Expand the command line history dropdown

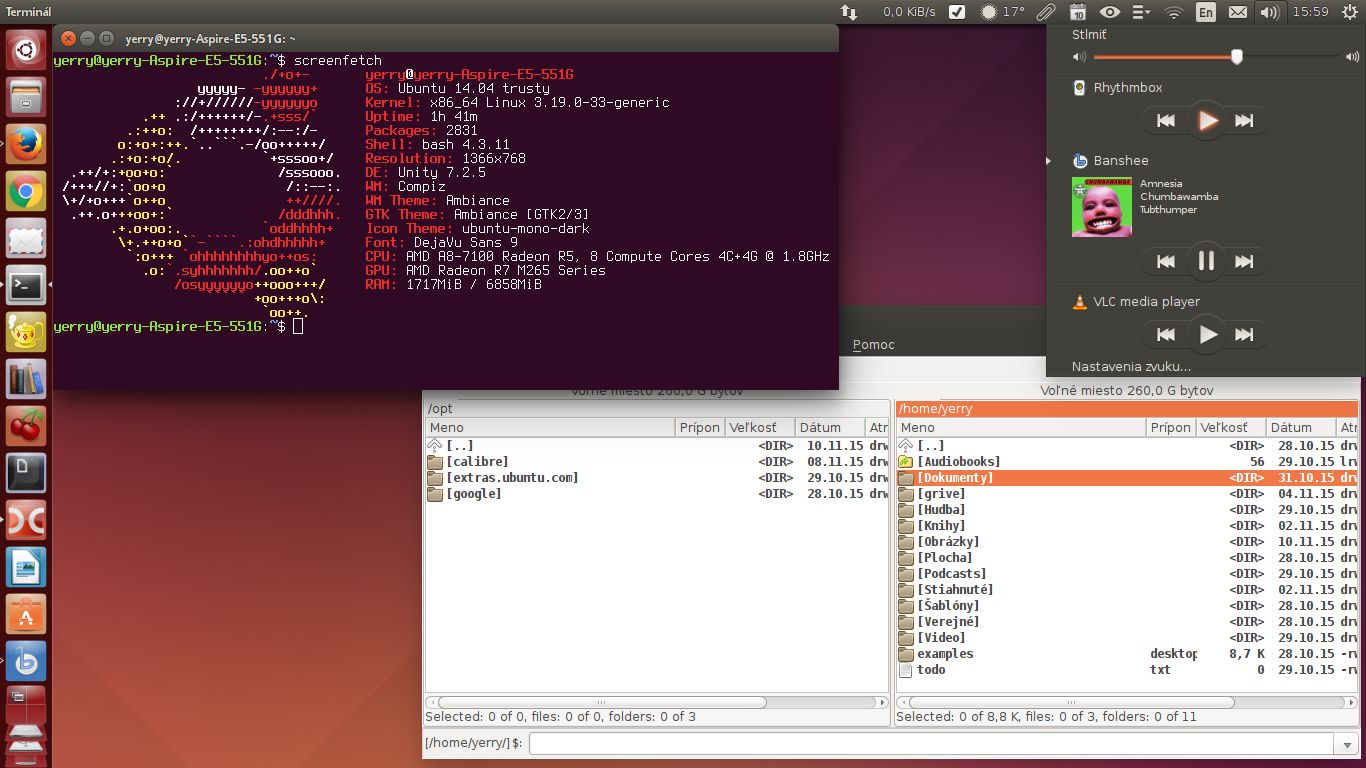point(1346,744)
